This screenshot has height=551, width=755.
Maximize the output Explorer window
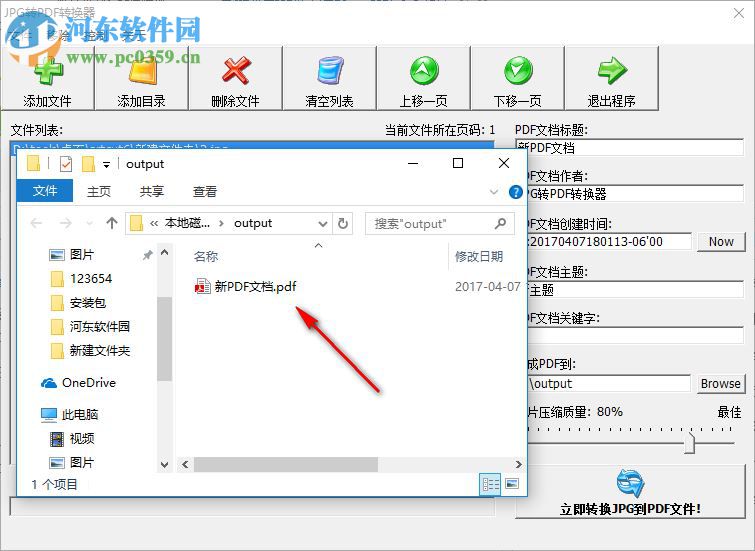coord(458,163)
